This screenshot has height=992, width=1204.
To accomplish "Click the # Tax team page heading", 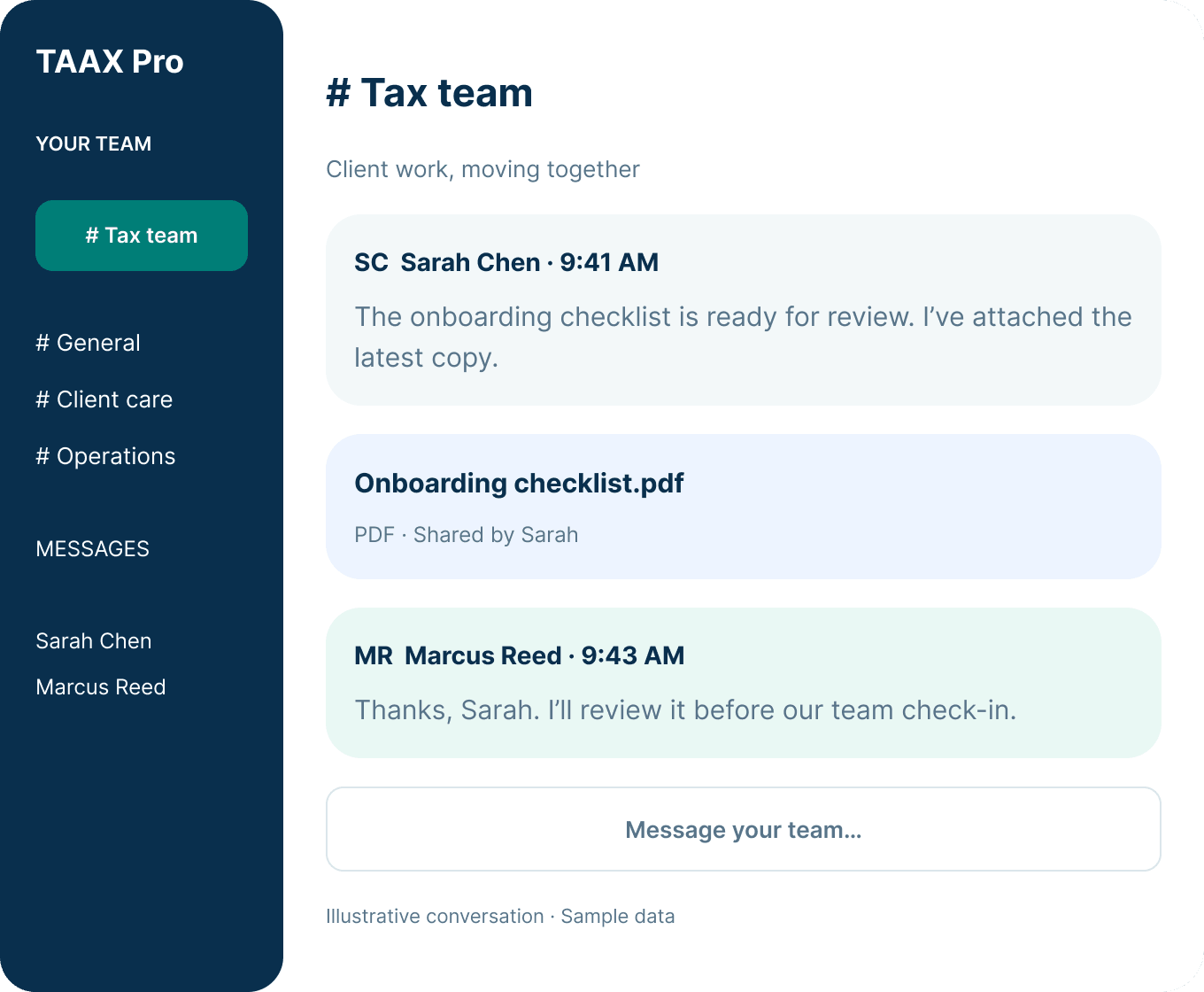I will 429,93.
